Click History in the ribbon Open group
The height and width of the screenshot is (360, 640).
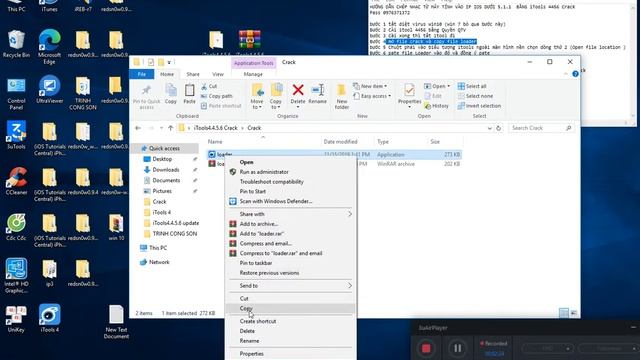point(436,106)
